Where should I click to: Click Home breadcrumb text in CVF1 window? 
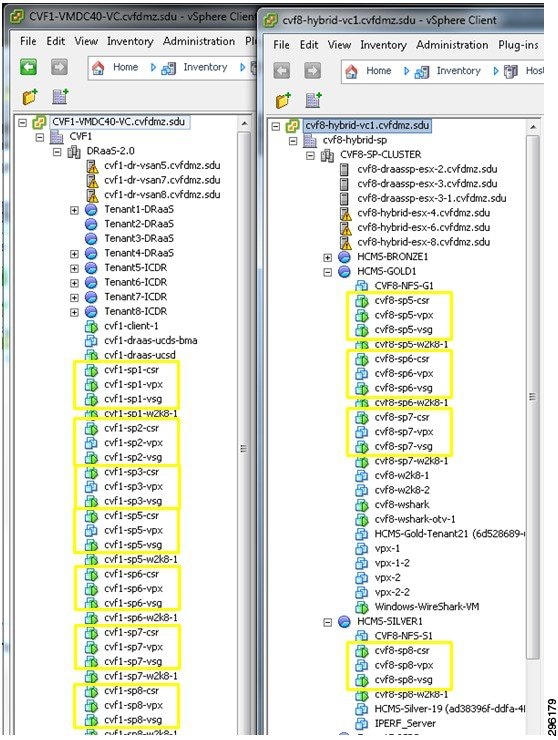point(126,67)
